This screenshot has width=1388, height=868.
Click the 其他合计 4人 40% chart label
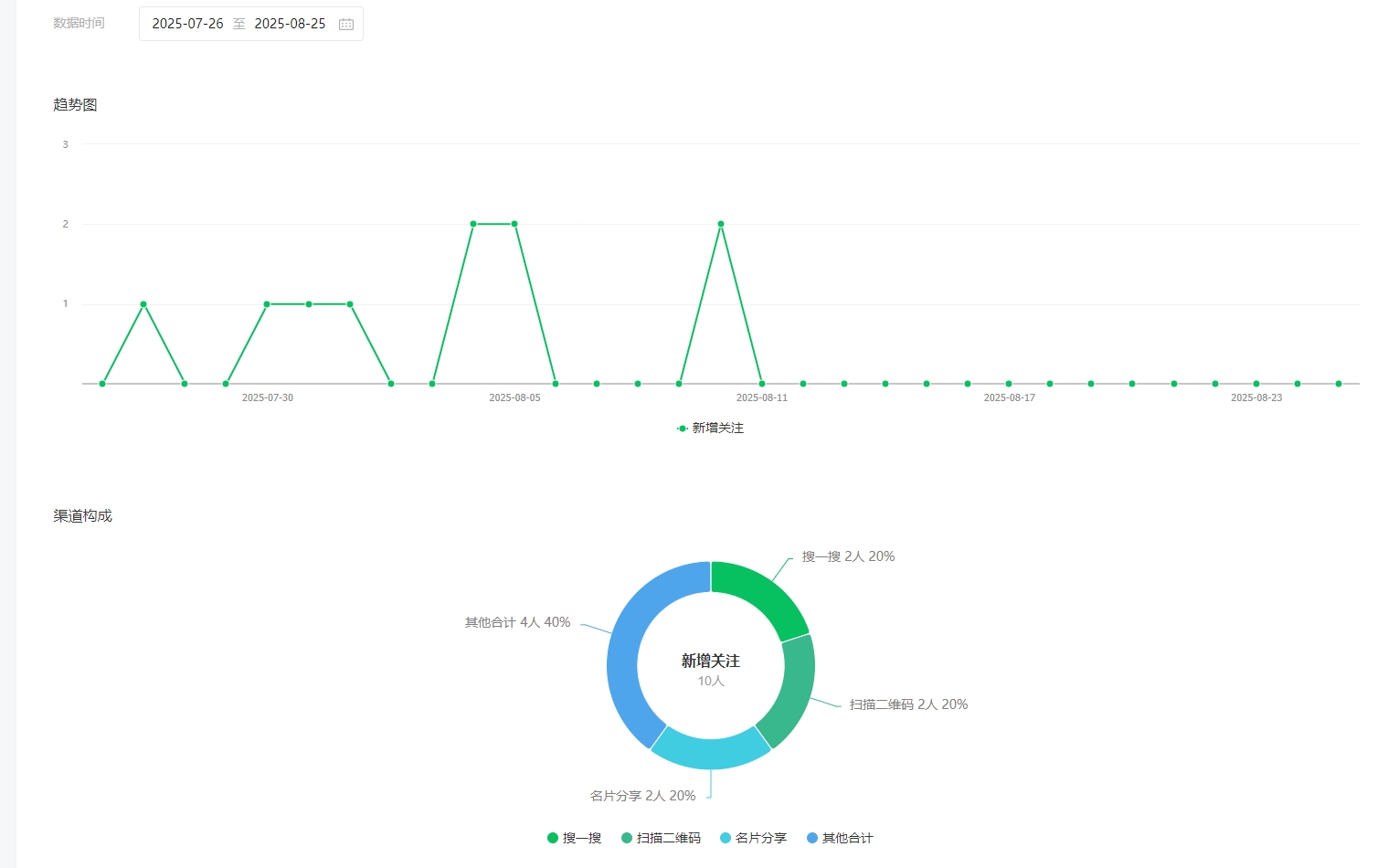(517, 622)
